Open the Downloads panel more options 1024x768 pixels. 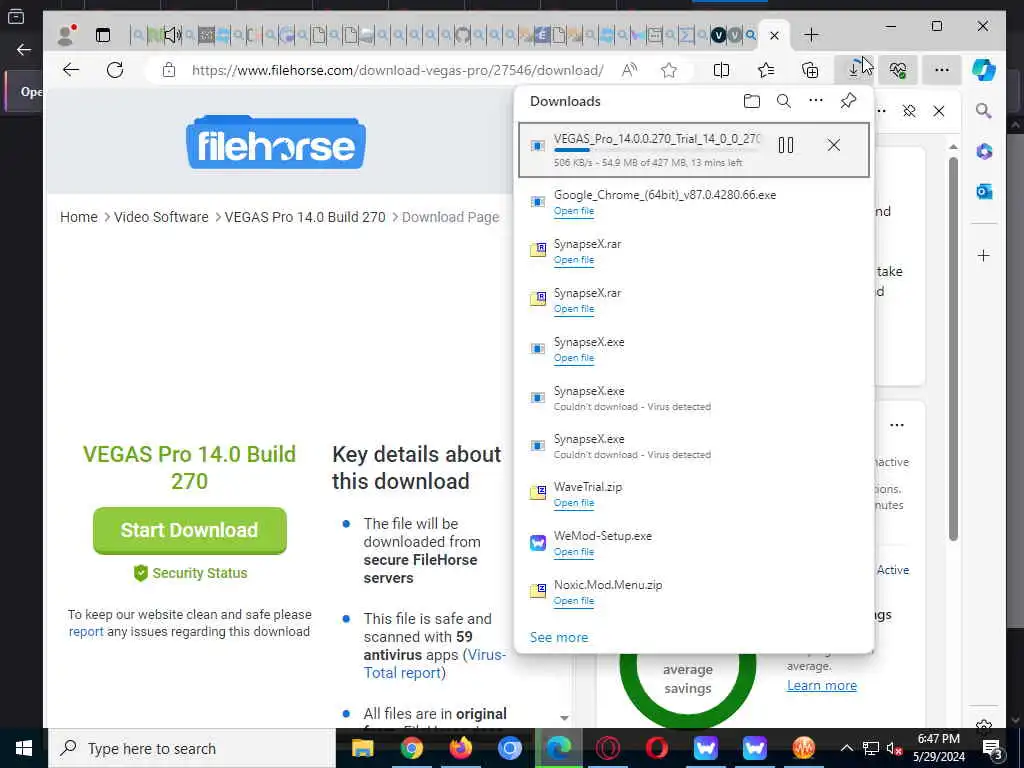coord(816,101)
